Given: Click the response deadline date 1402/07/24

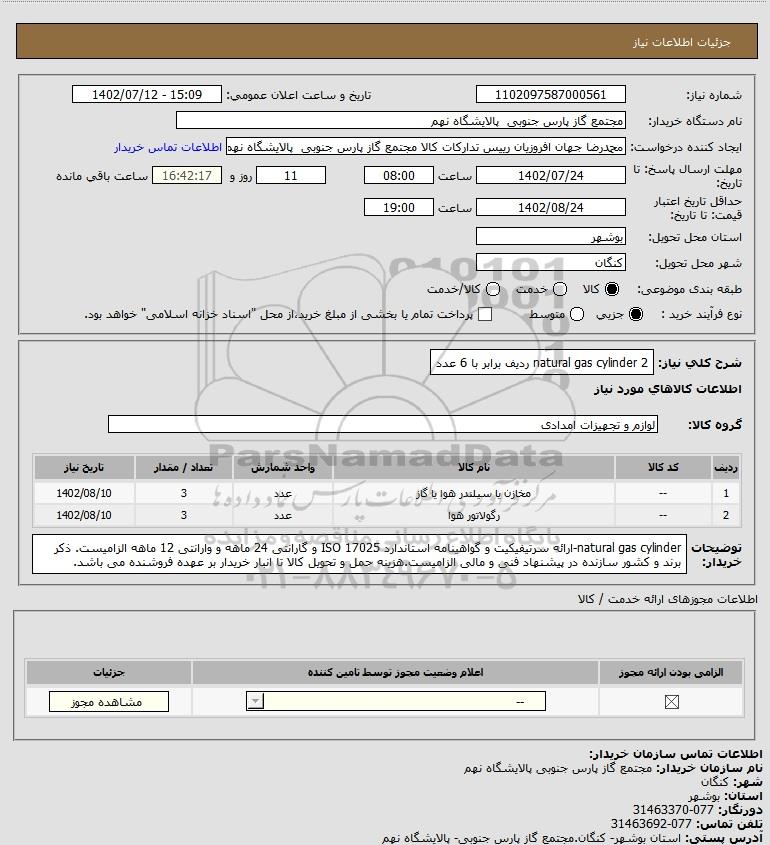Looking at the screenshot, I should tap(551, 176).
